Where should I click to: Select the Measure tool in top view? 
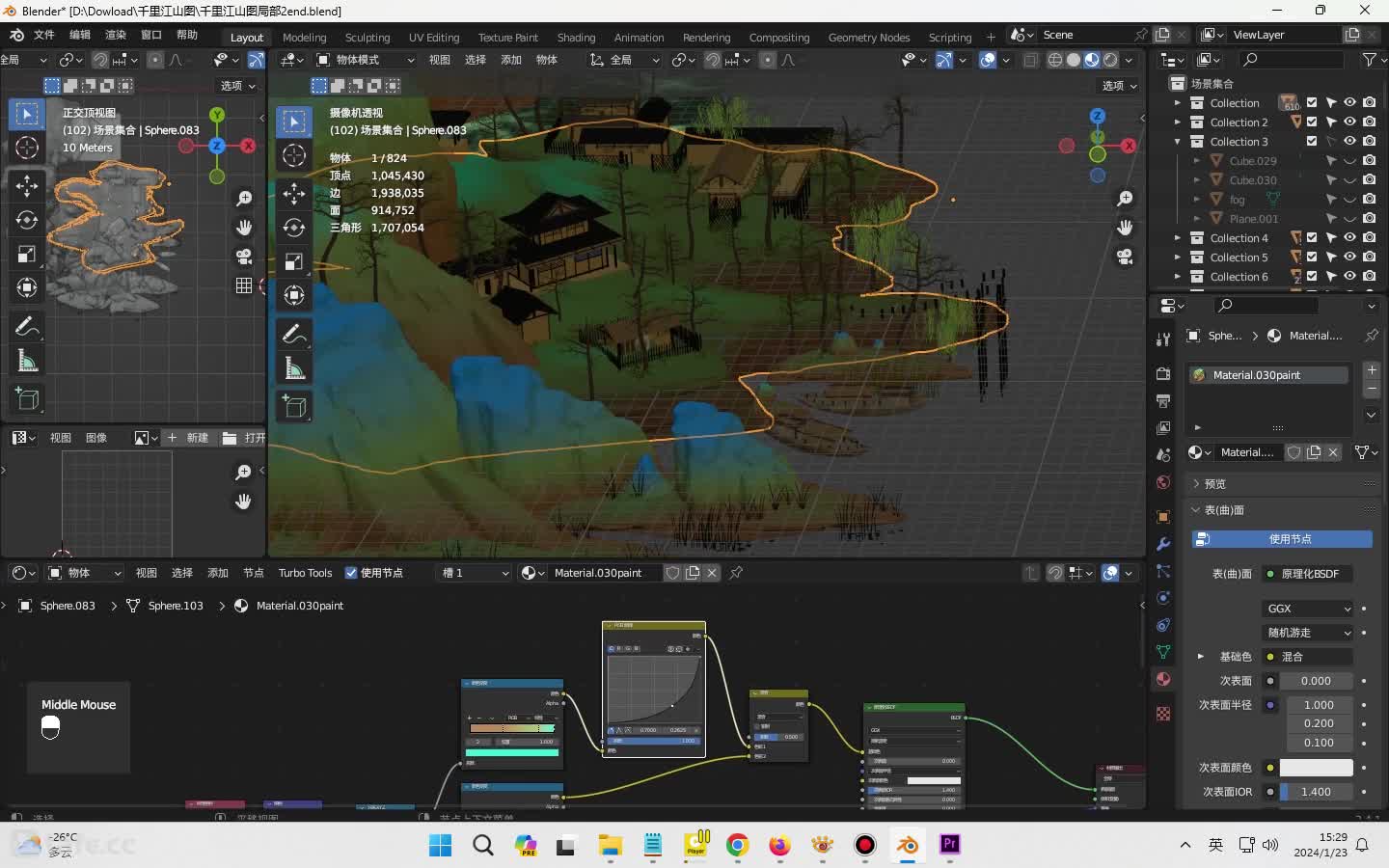pos(27,362)
